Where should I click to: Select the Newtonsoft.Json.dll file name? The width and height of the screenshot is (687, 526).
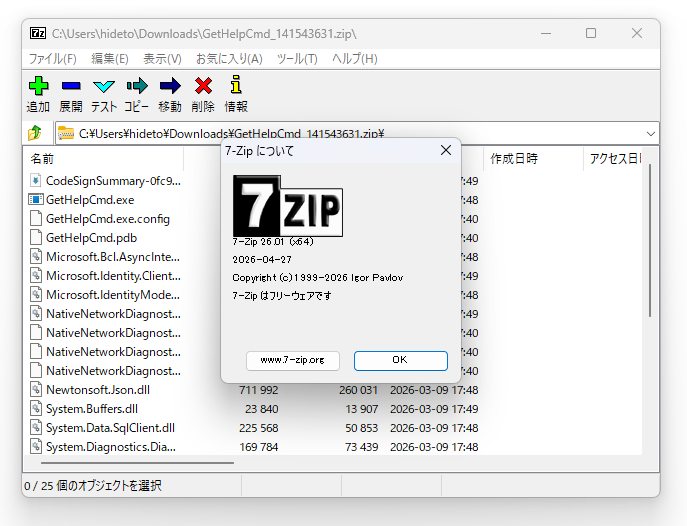[x=98, y=389]
